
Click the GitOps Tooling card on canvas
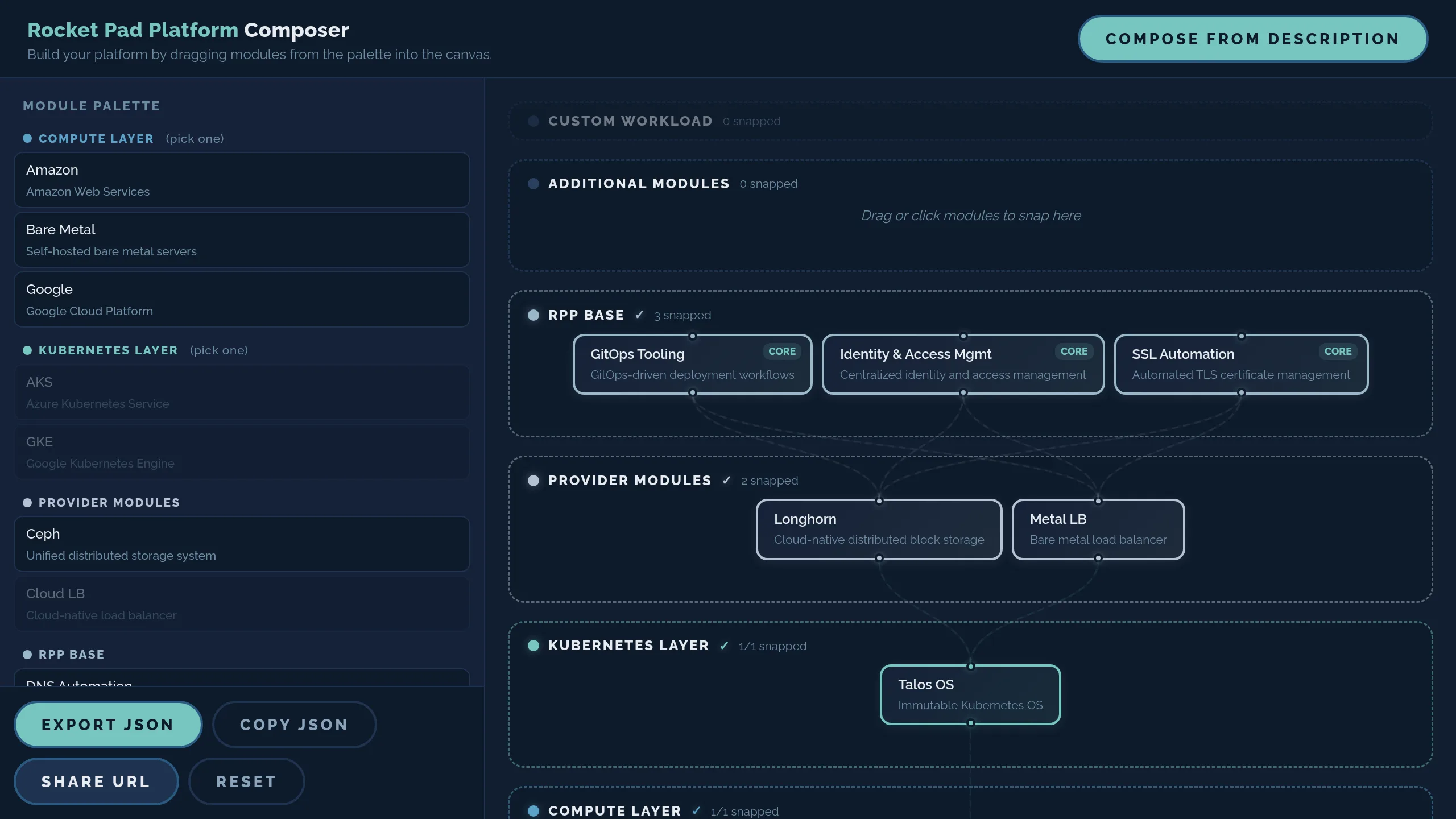pos(692,364)
